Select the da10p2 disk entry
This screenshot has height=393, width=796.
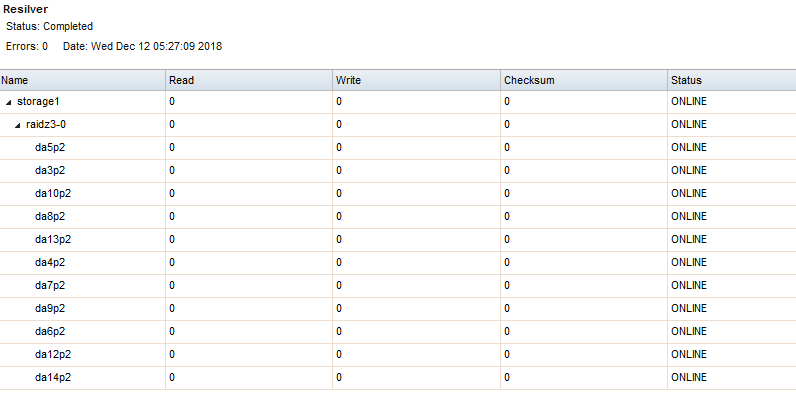(x=398, y=193)
